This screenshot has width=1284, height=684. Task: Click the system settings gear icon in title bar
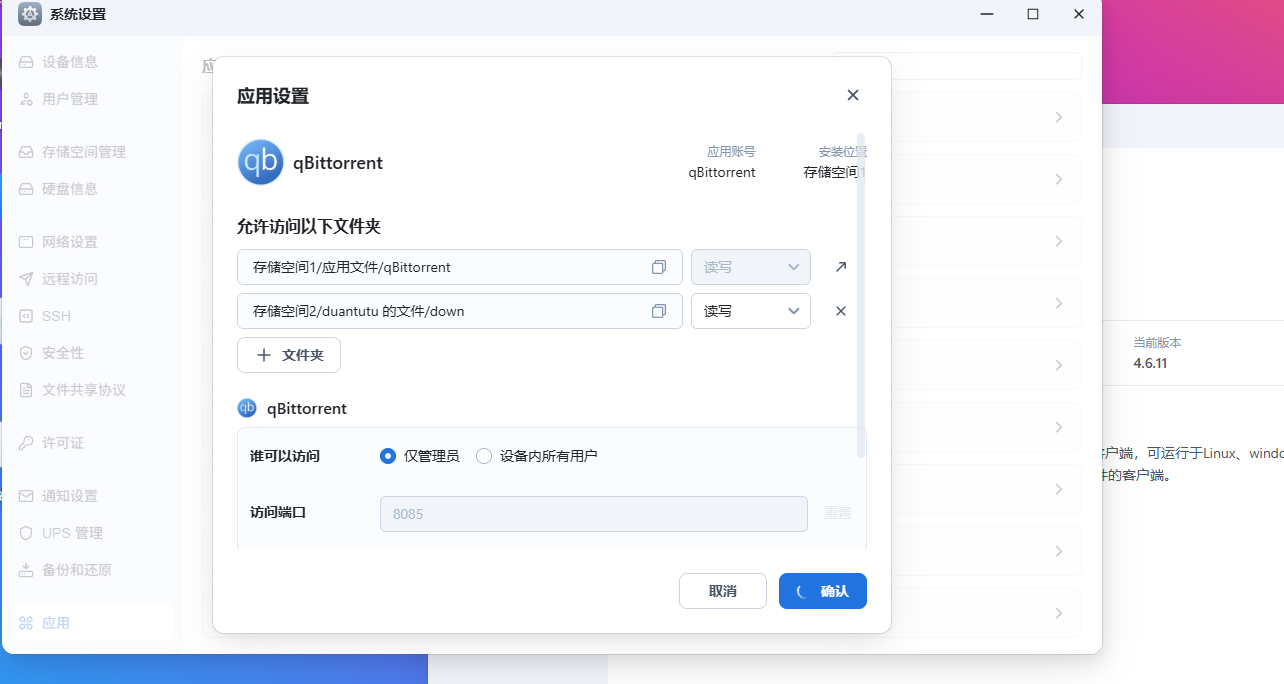pyautogui.click(x=30, y=14)
